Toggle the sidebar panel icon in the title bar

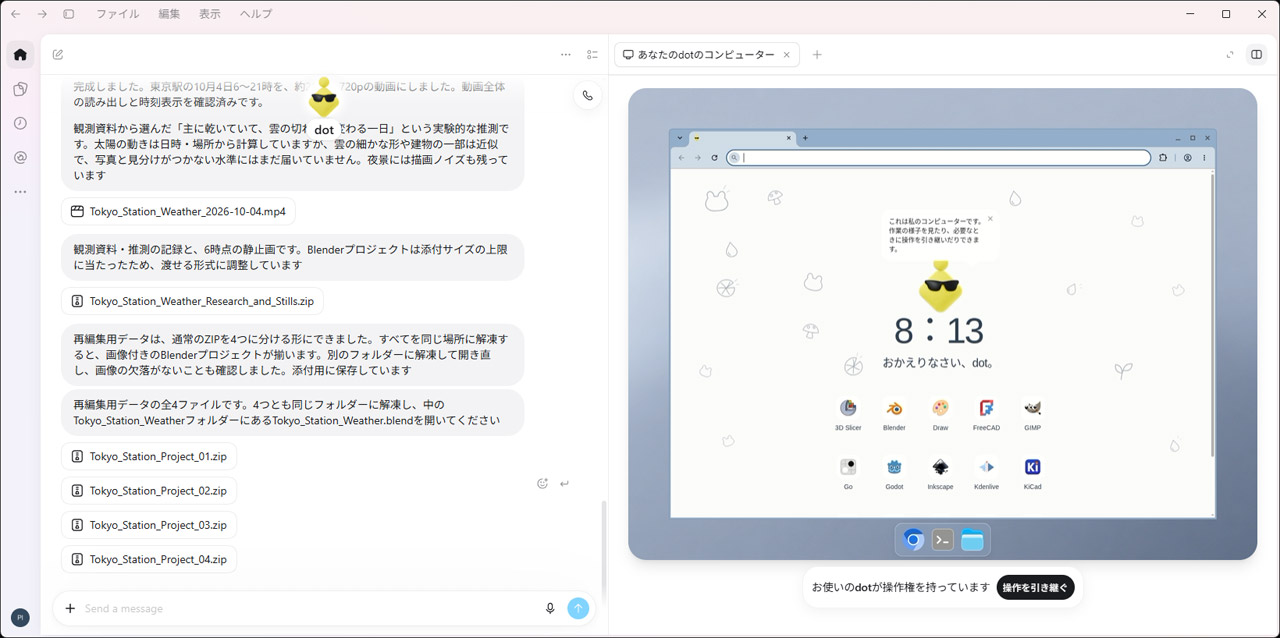coord(69,14)
